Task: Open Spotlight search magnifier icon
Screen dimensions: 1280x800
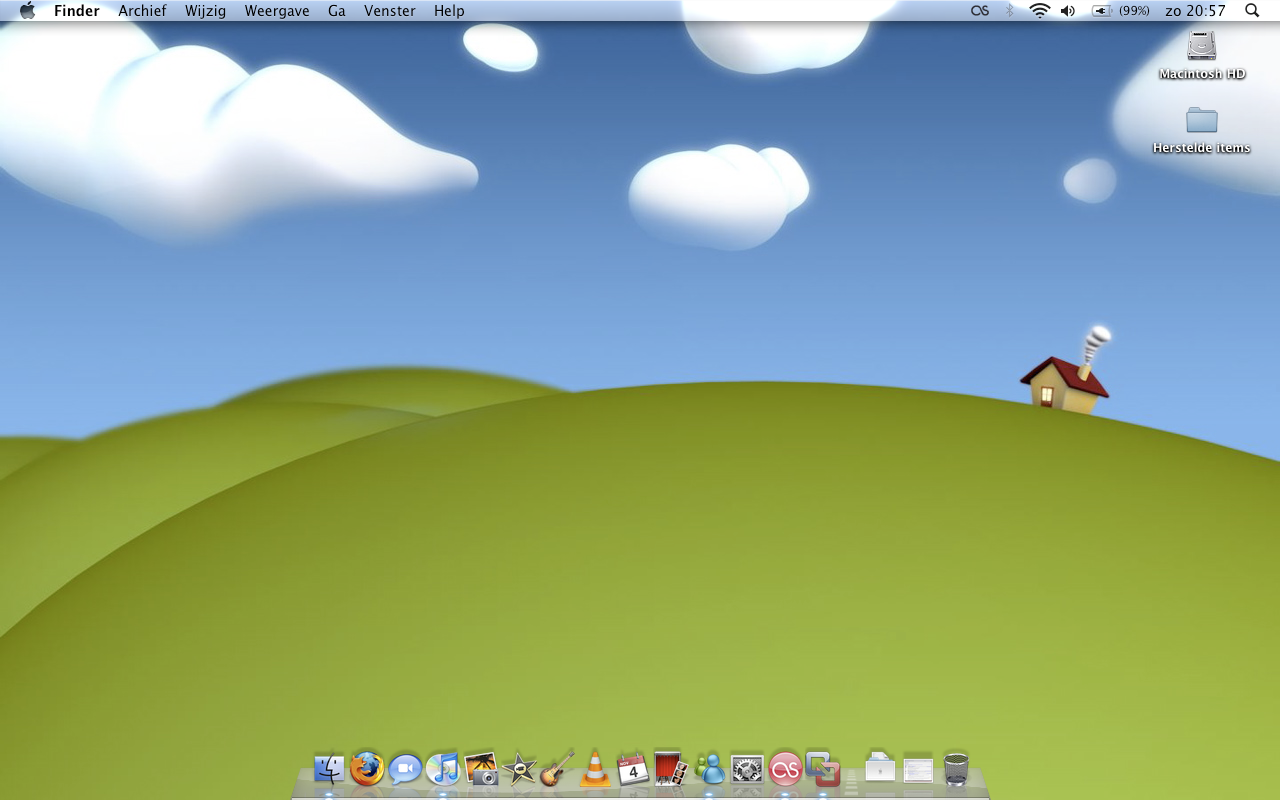Action: (1252, 11)
